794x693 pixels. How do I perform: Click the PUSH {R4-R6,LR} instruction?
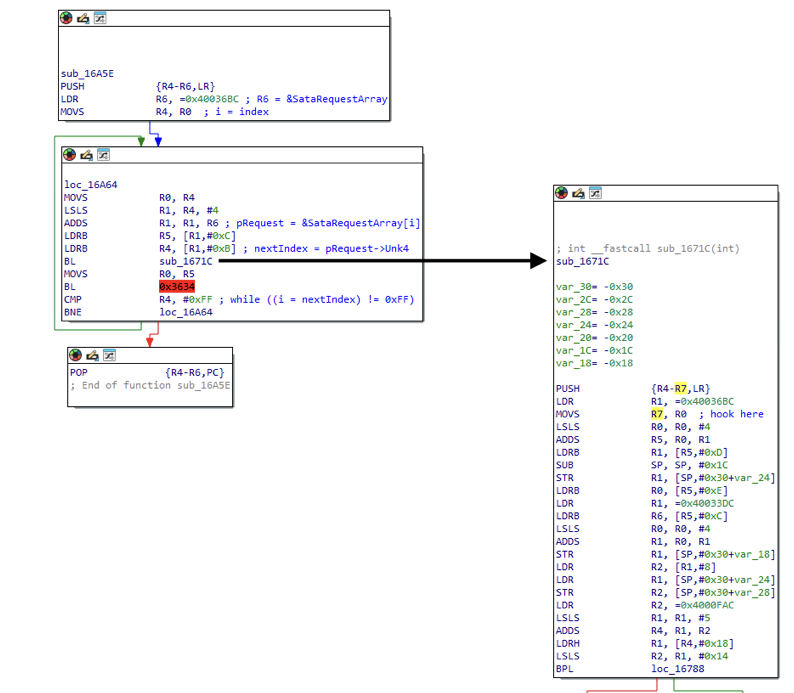(138, 87)
